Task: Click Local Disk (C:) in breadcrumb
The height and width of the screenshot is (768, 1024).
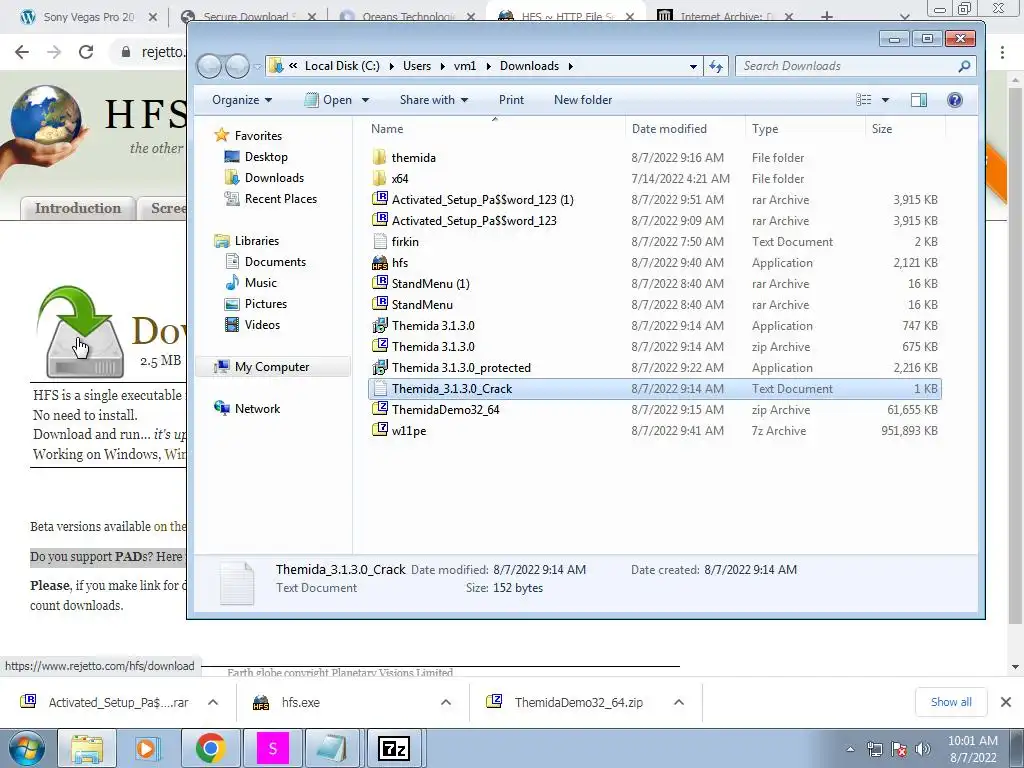Action: pos(342,66)
